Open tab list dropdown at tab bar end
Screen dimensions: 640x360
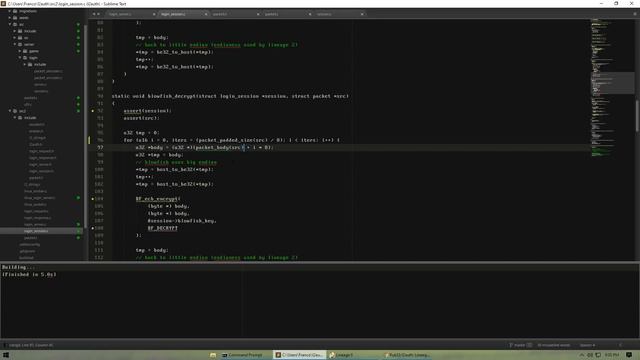[x=635, y=14]
